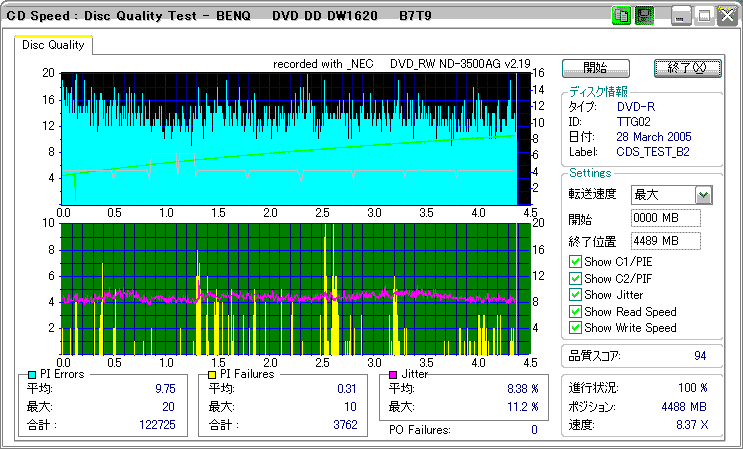The image size is (743, 449).
Task: Click the 開始 0000 MB start field
Action: click(665, 218)
